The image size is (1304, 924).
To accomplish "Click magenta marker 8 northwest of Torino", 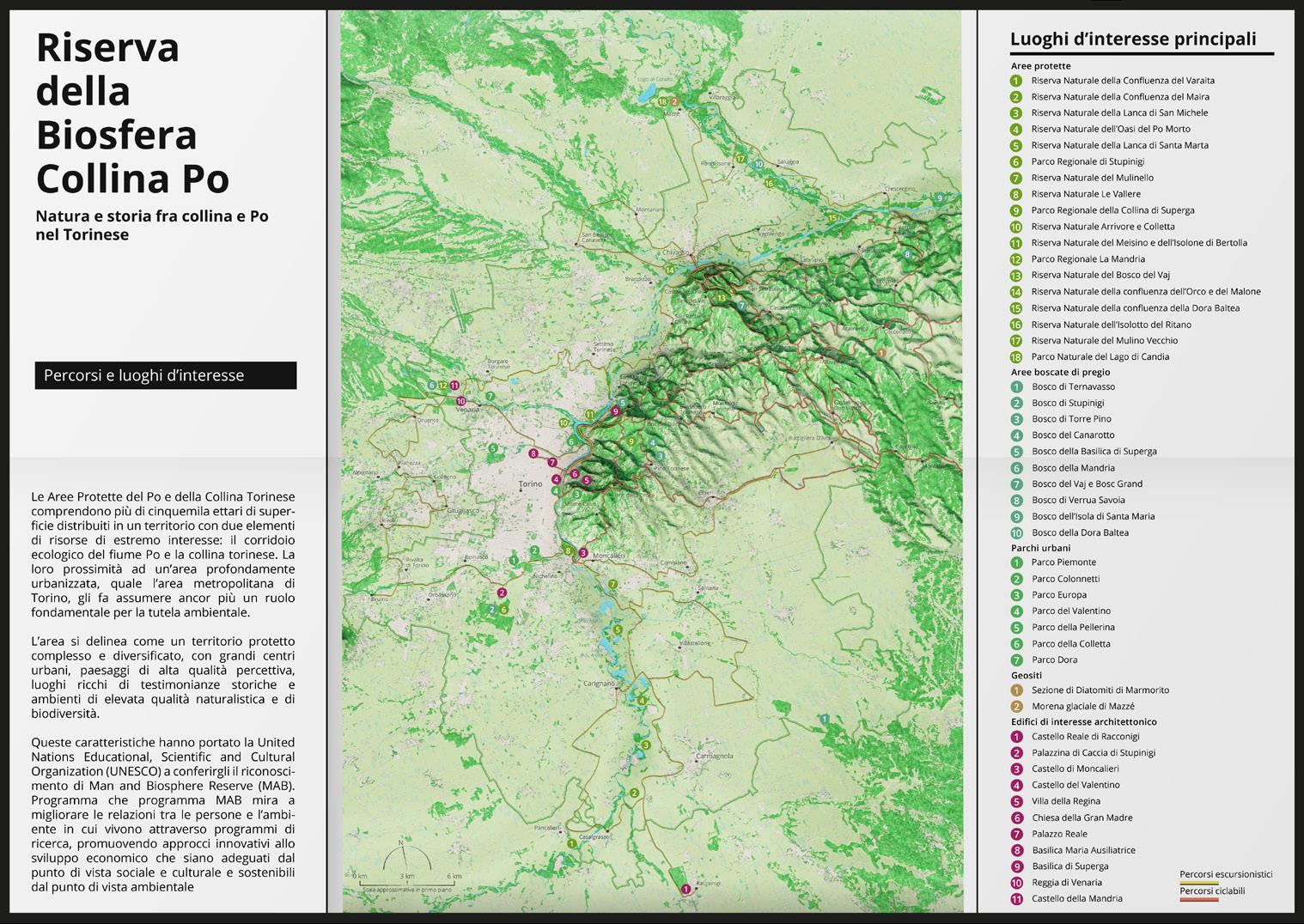I will (533, 453).
